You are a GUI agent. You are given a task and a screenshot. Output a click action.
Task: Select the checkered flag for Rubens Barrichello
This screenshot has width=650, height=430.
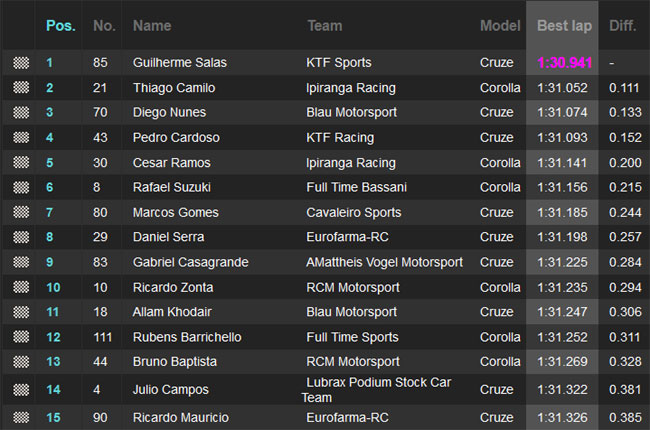[x=21, y=337]
